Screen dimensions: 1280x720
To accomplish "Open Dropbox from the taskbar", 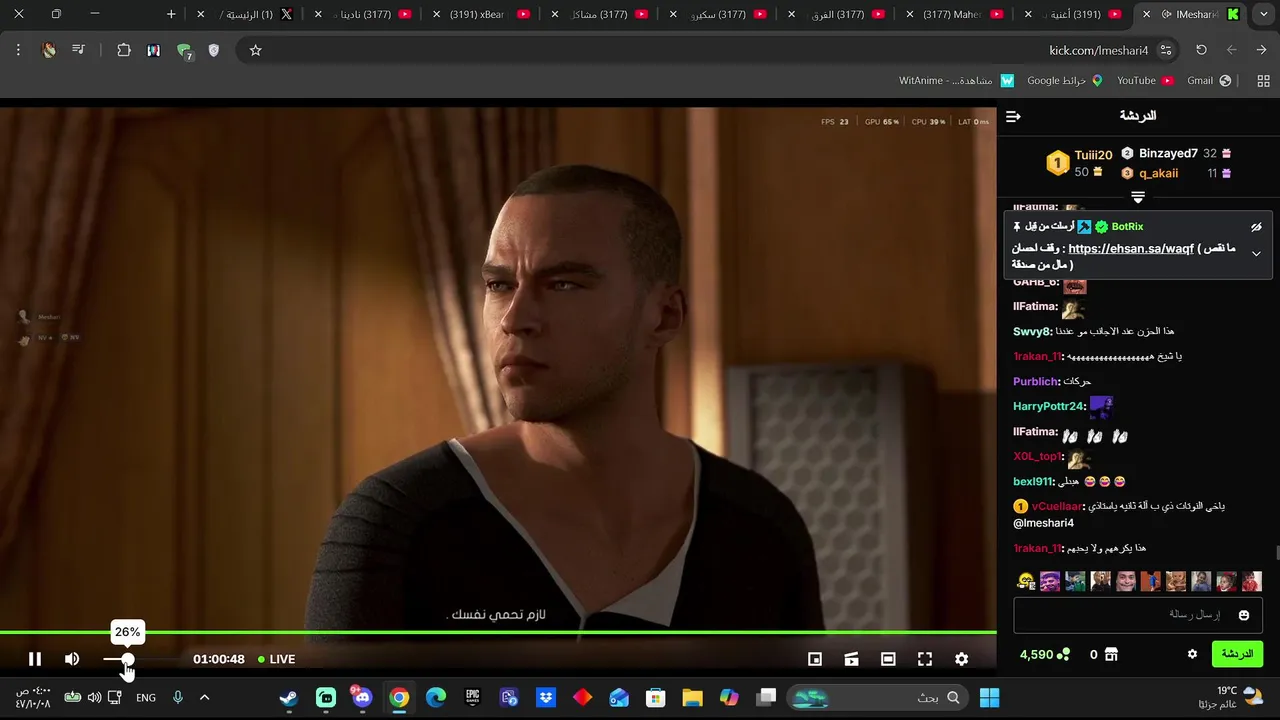I will click(546, 698).
